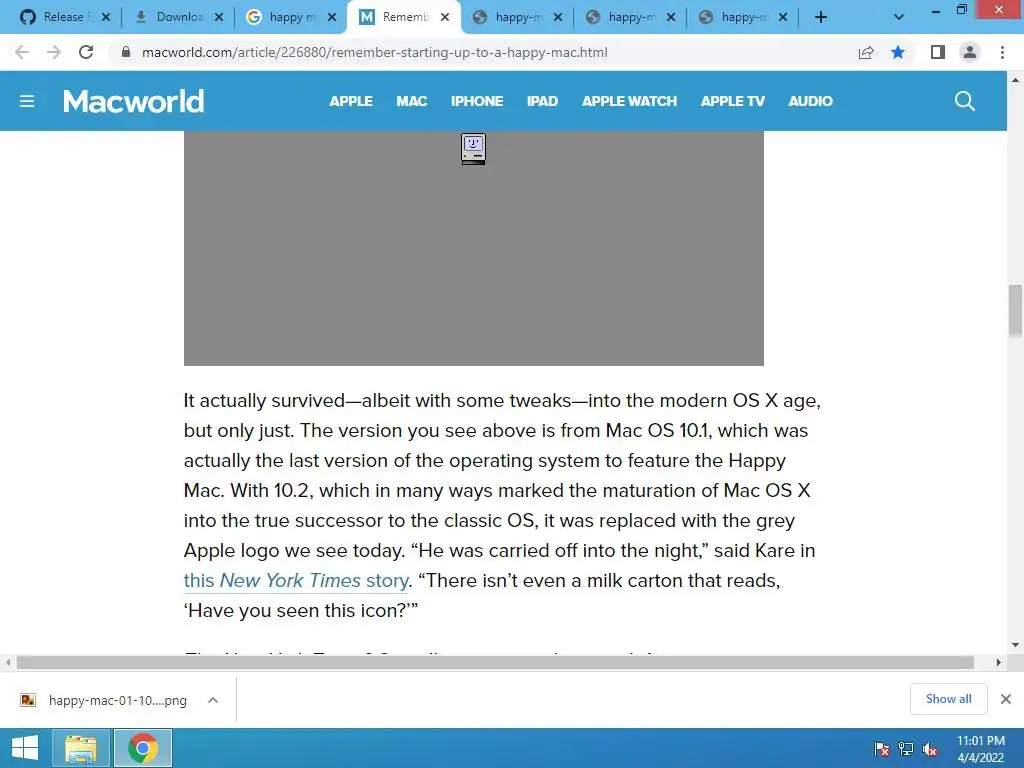Open the side panel
The image size is (1024, 768).
pos(938,52)
